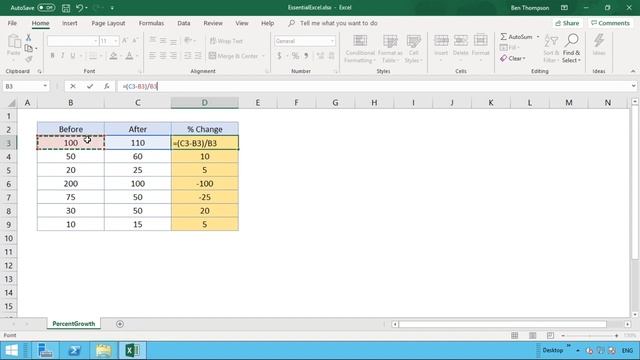Open Insert Function fx dialog
Image resolution: width=640 pixels, height=360 pixels.
click(107, 86)
